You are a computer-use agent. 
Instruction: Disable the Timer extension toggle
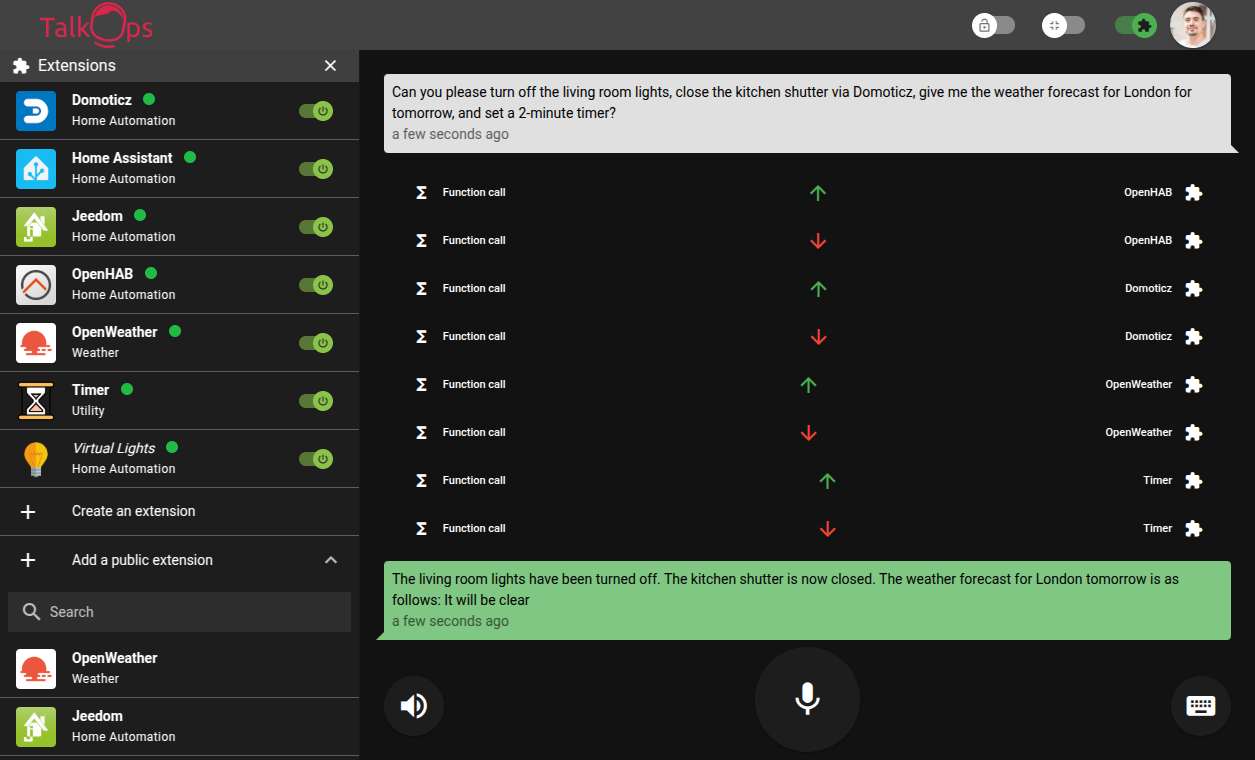[x=316, y=401]
